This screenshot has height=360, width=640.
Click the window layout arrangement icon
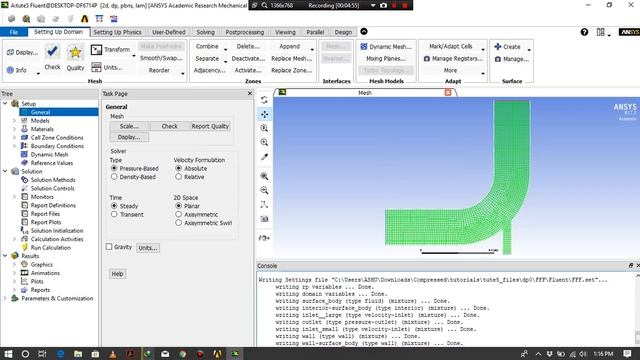point(600,32)
